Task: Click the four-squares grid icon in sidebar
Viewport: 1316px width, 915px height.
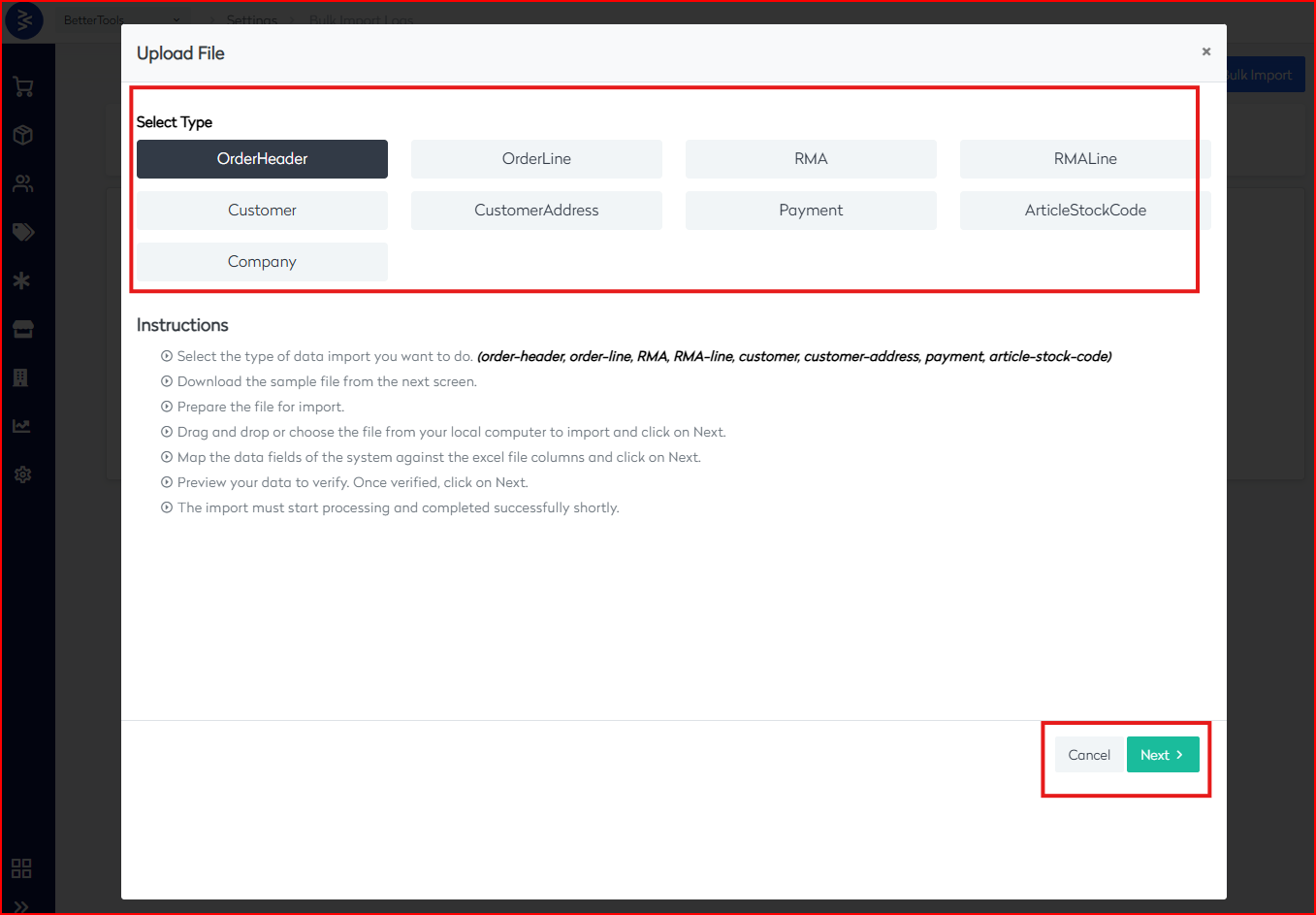Action: [x=21, y=867]
